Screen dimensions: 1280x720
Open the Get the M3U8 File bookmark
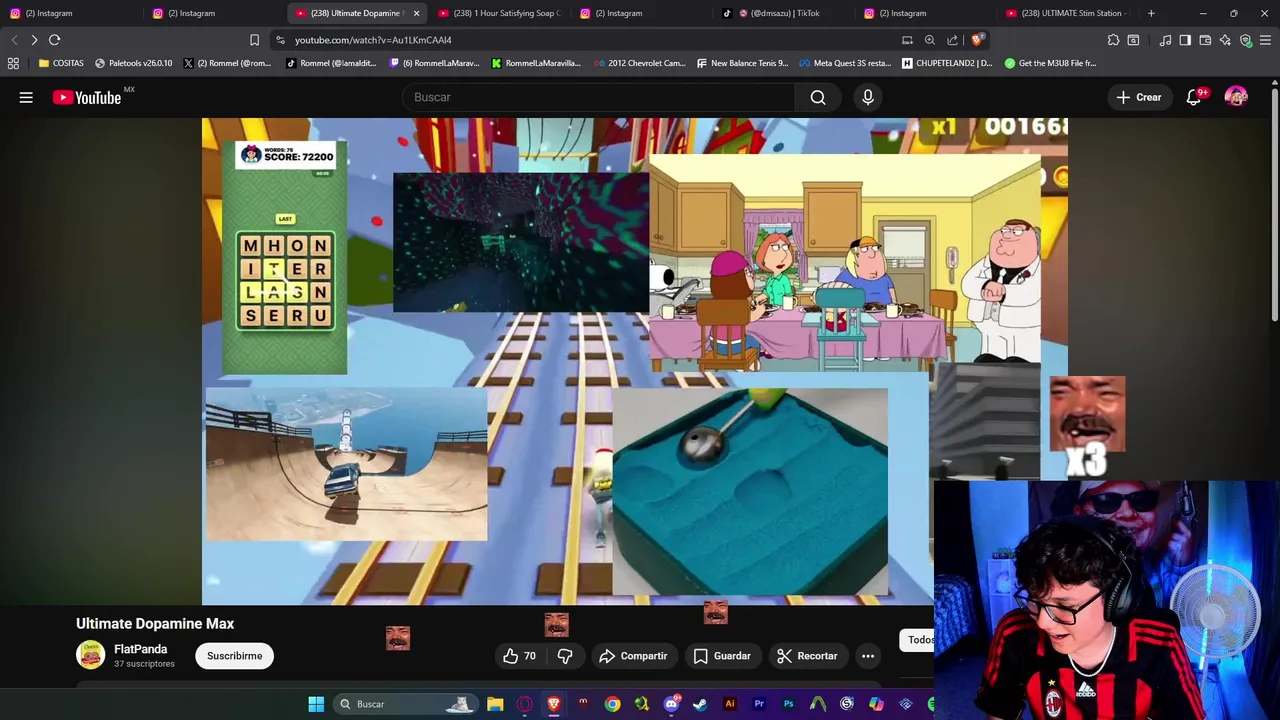coord(1050,63)
